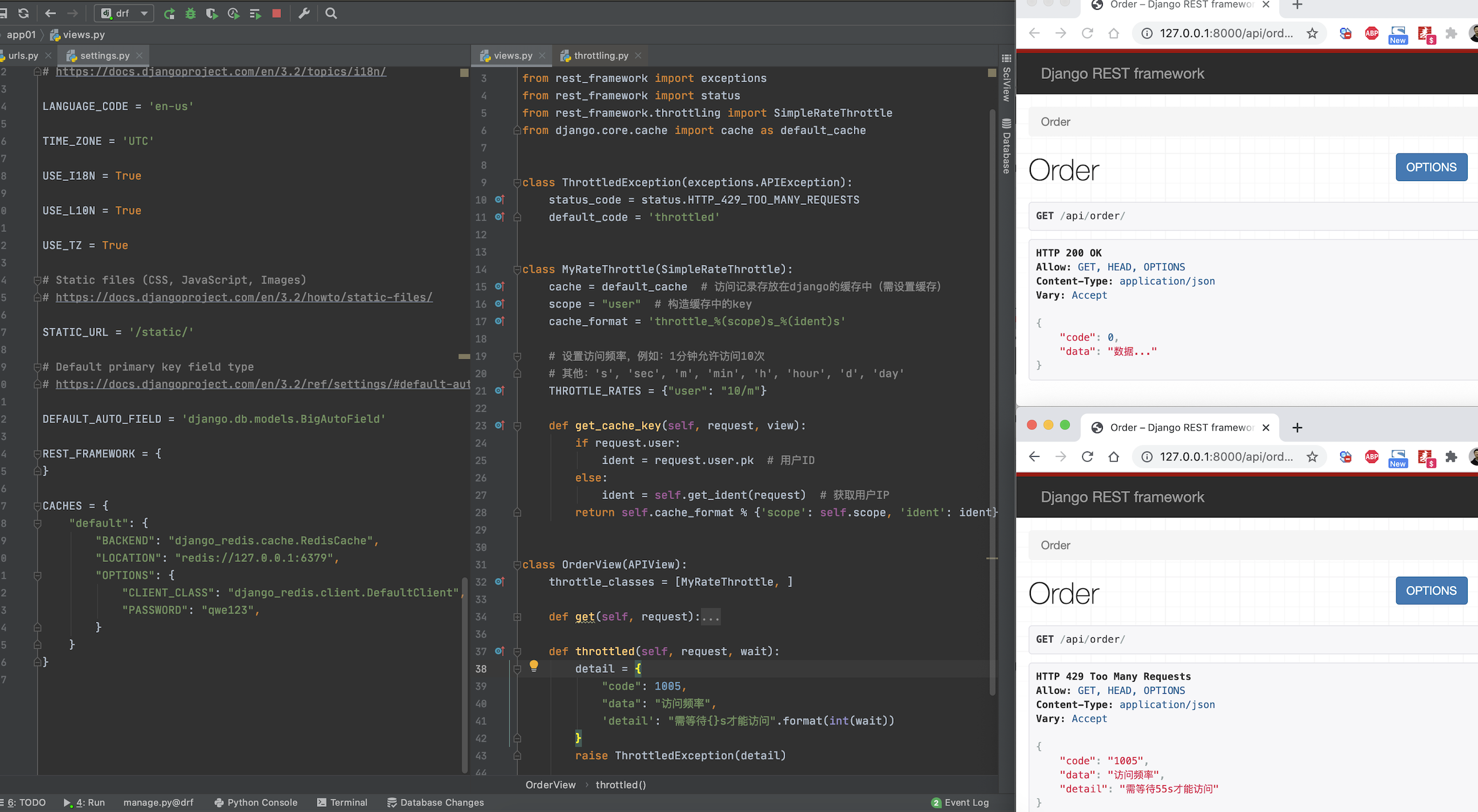Click OPTIONS button in upper browser window

tap(1431, 167)
